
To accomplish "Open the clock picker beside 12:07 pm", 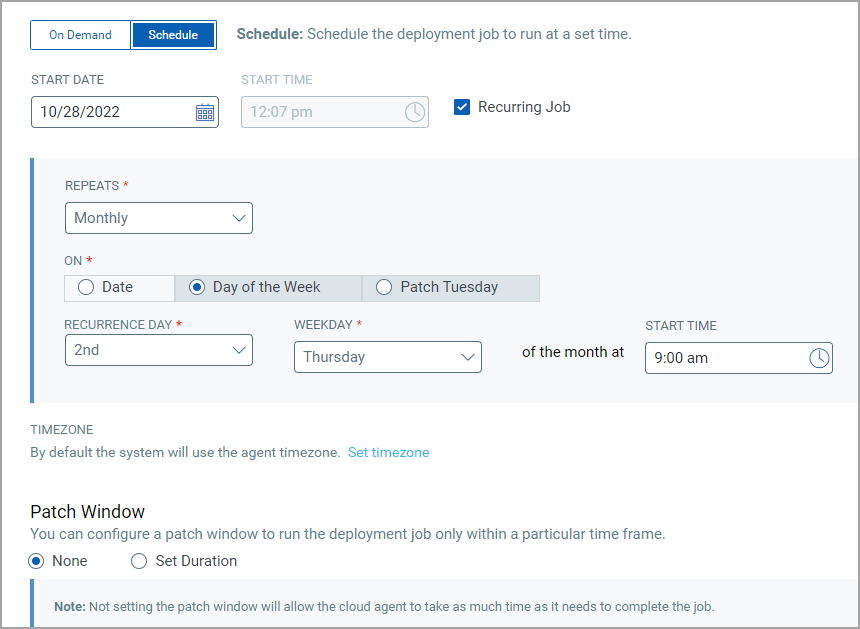I will tap(415, 112).
